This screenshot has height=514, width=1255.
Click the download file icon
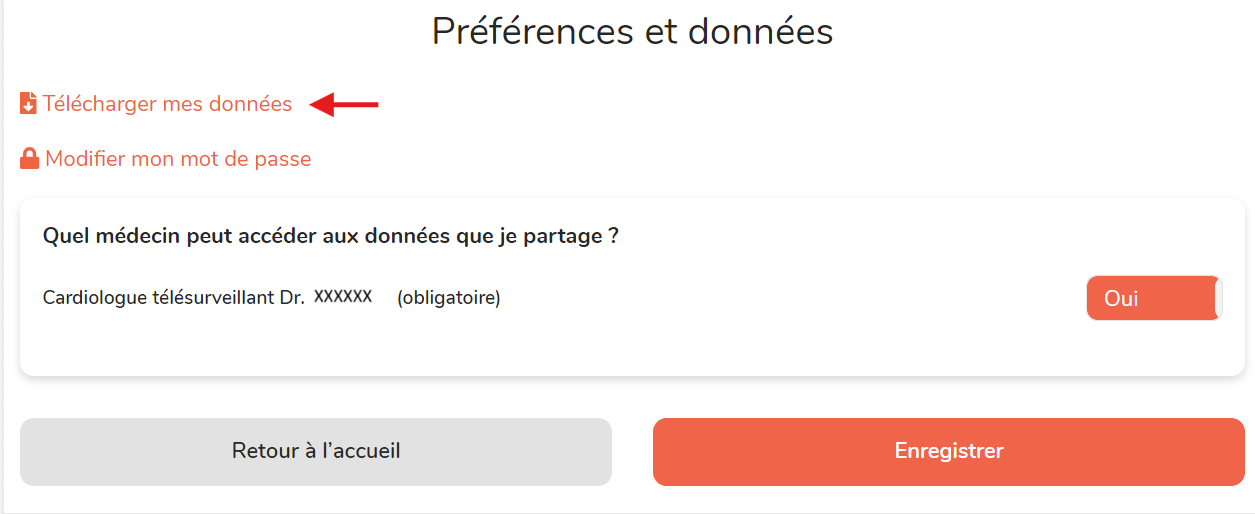(28, 103)
